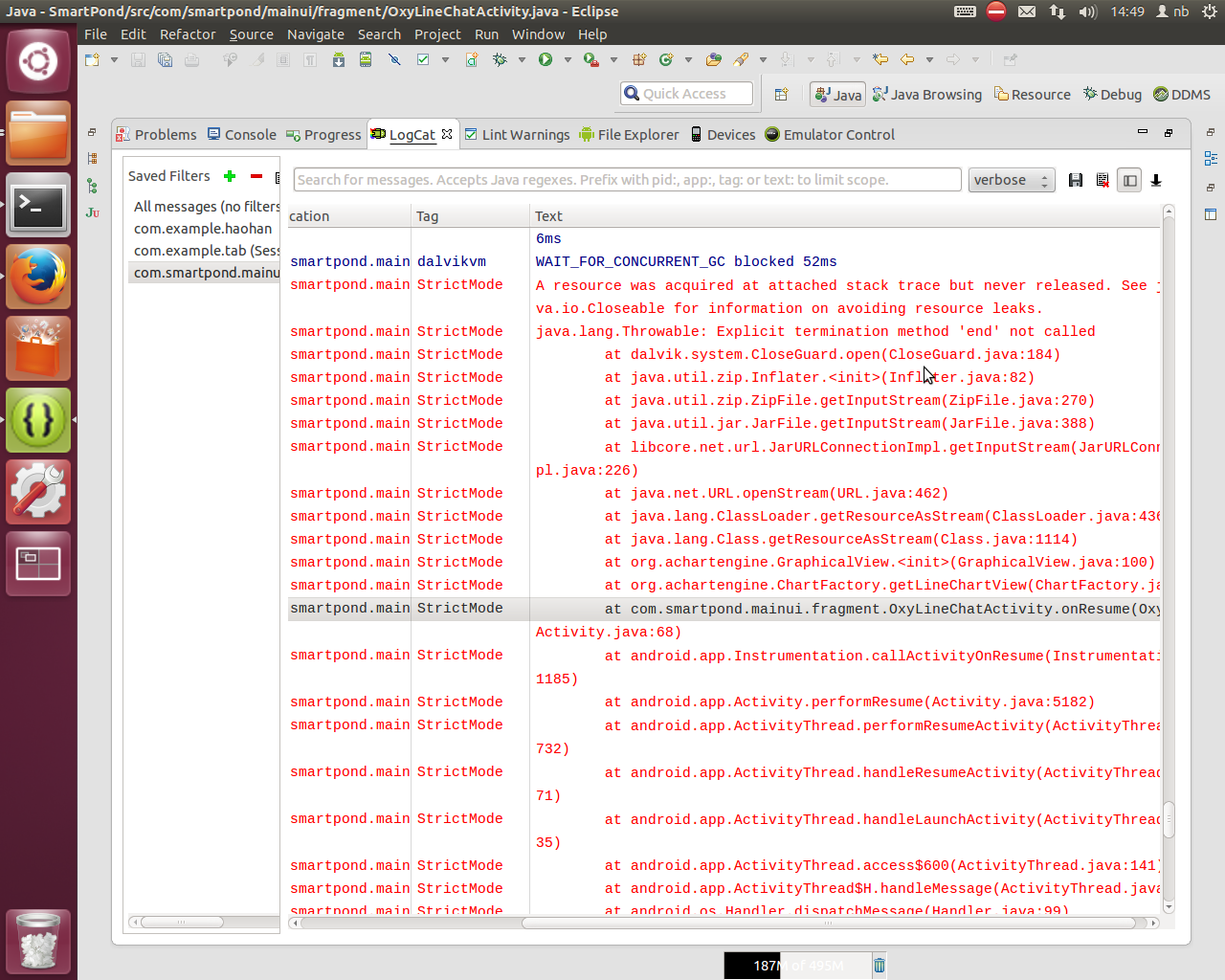This screenshot has width=1225, height=980.
Task: Toggle Scroll Lock down-arrow in LogCat
Action: 1156,180
